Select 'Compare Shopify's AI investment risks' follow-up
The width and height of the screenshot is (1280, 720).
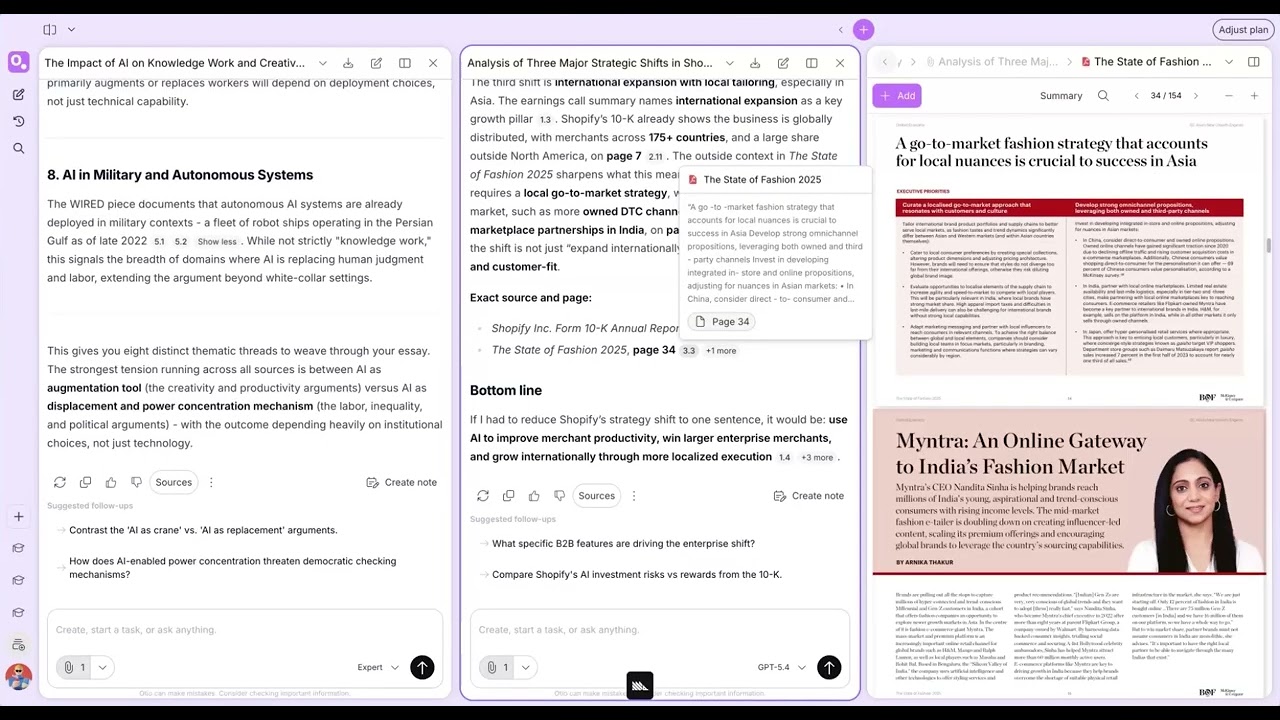click(637, 575)
